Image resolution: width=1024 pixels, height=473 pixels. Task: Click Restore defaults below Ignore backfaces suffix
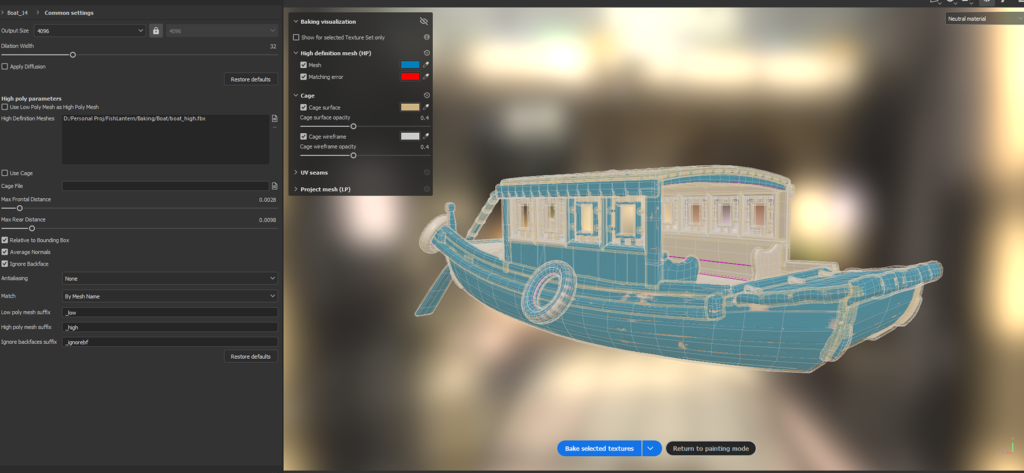pyautogui.click(x=251, y=357)
